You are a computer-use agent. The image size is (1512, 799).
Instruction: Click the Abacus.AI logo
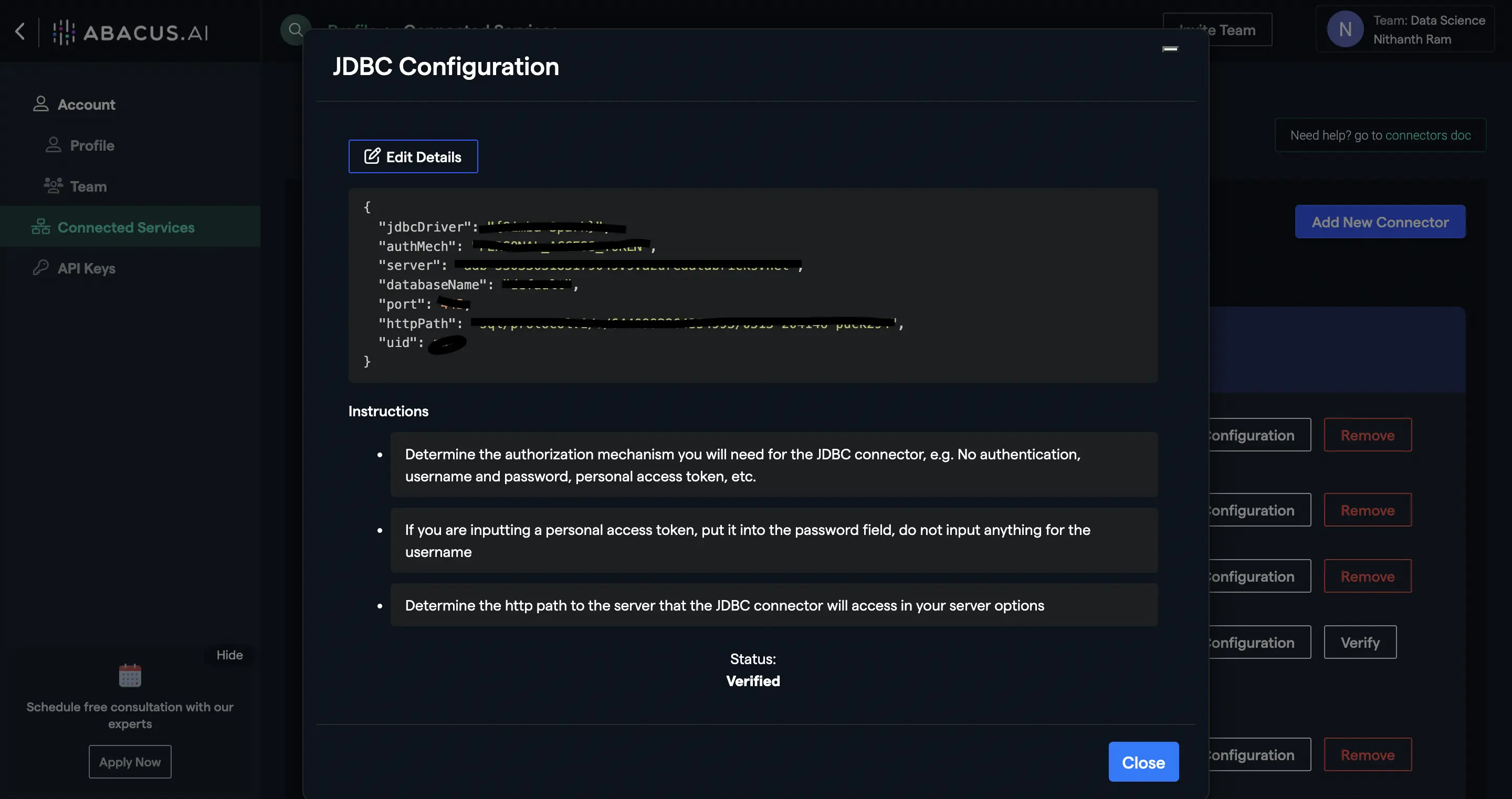click(129, 33)
